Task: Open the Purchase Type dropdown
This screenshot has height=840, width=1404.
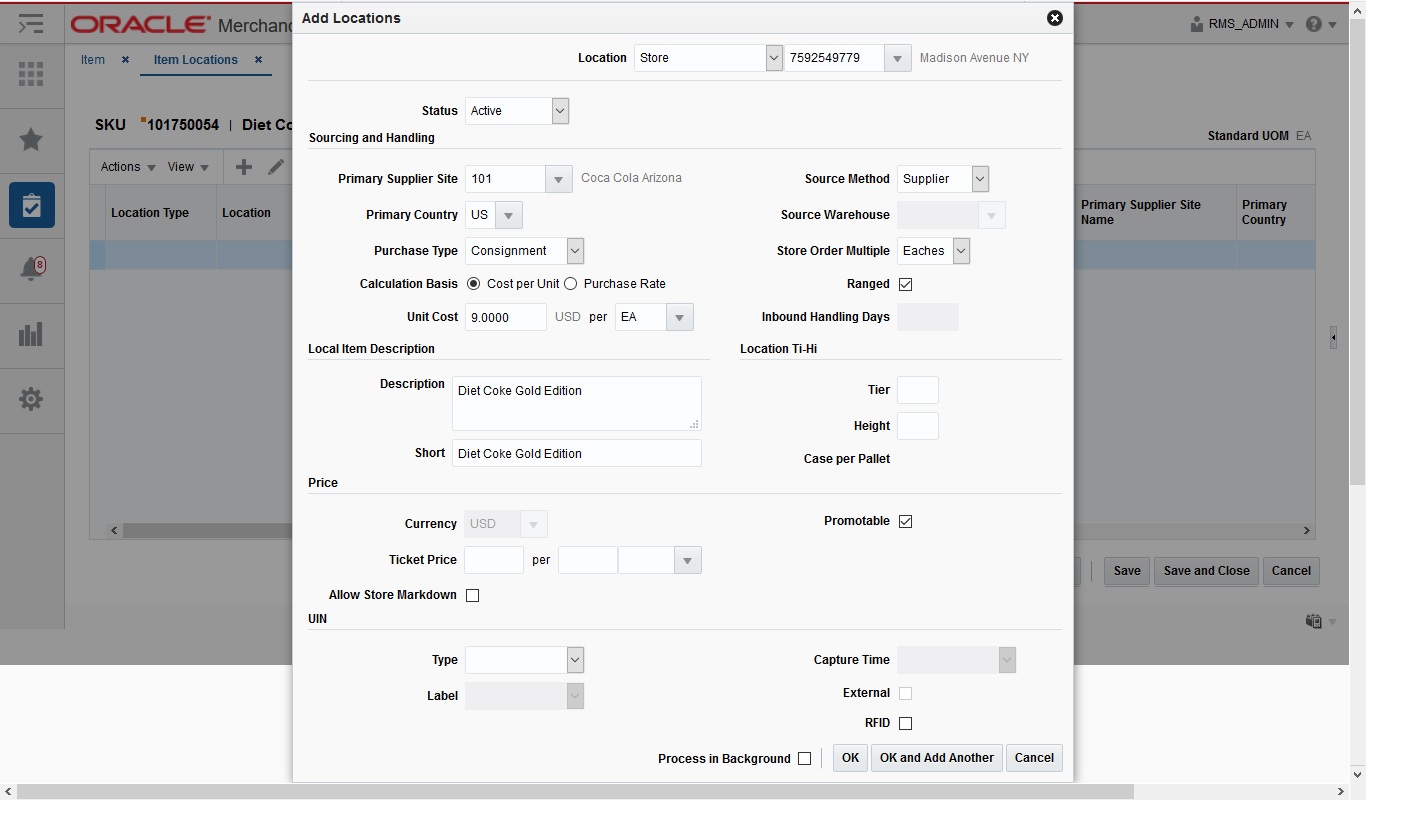Action: (x=573, y=250)
